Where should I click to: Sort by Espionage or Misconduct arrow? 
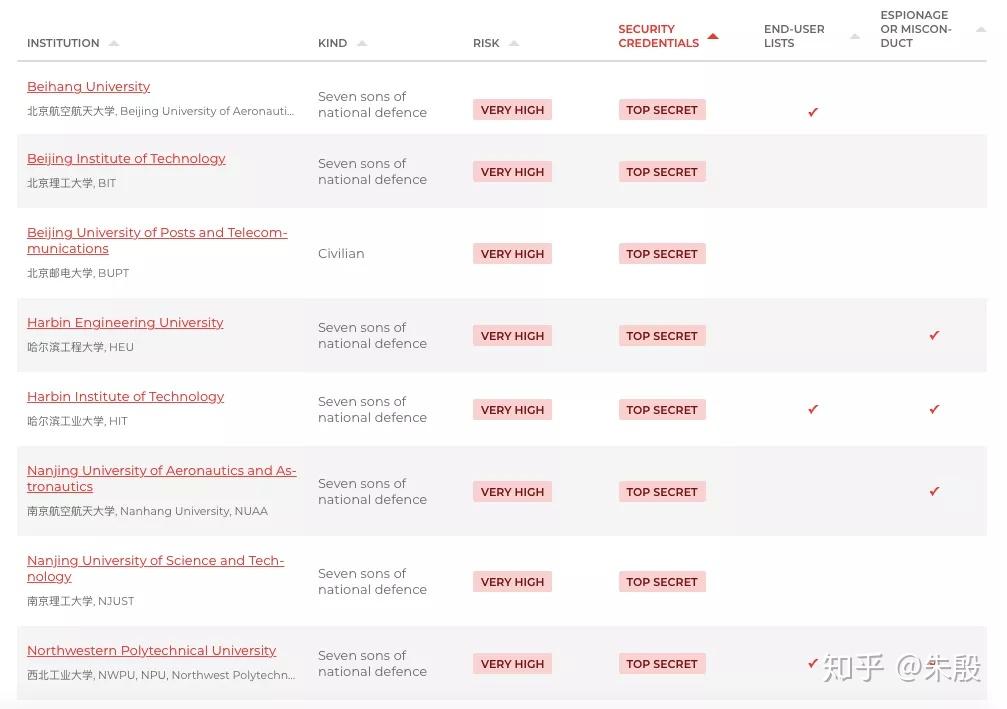[981, 29]
